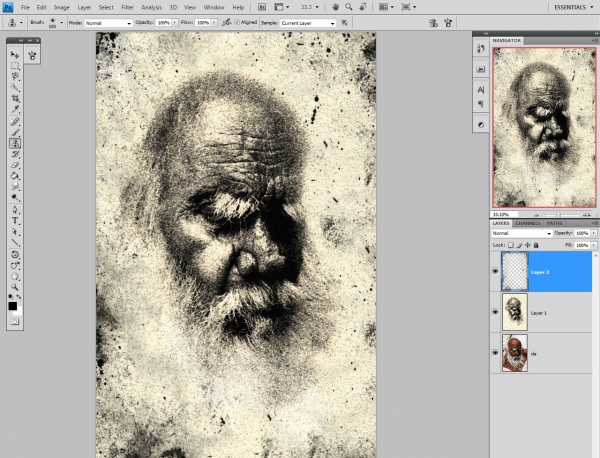Toggle lock all for the layer
Screen dimensions: 600x458
(x=536, y=245)
